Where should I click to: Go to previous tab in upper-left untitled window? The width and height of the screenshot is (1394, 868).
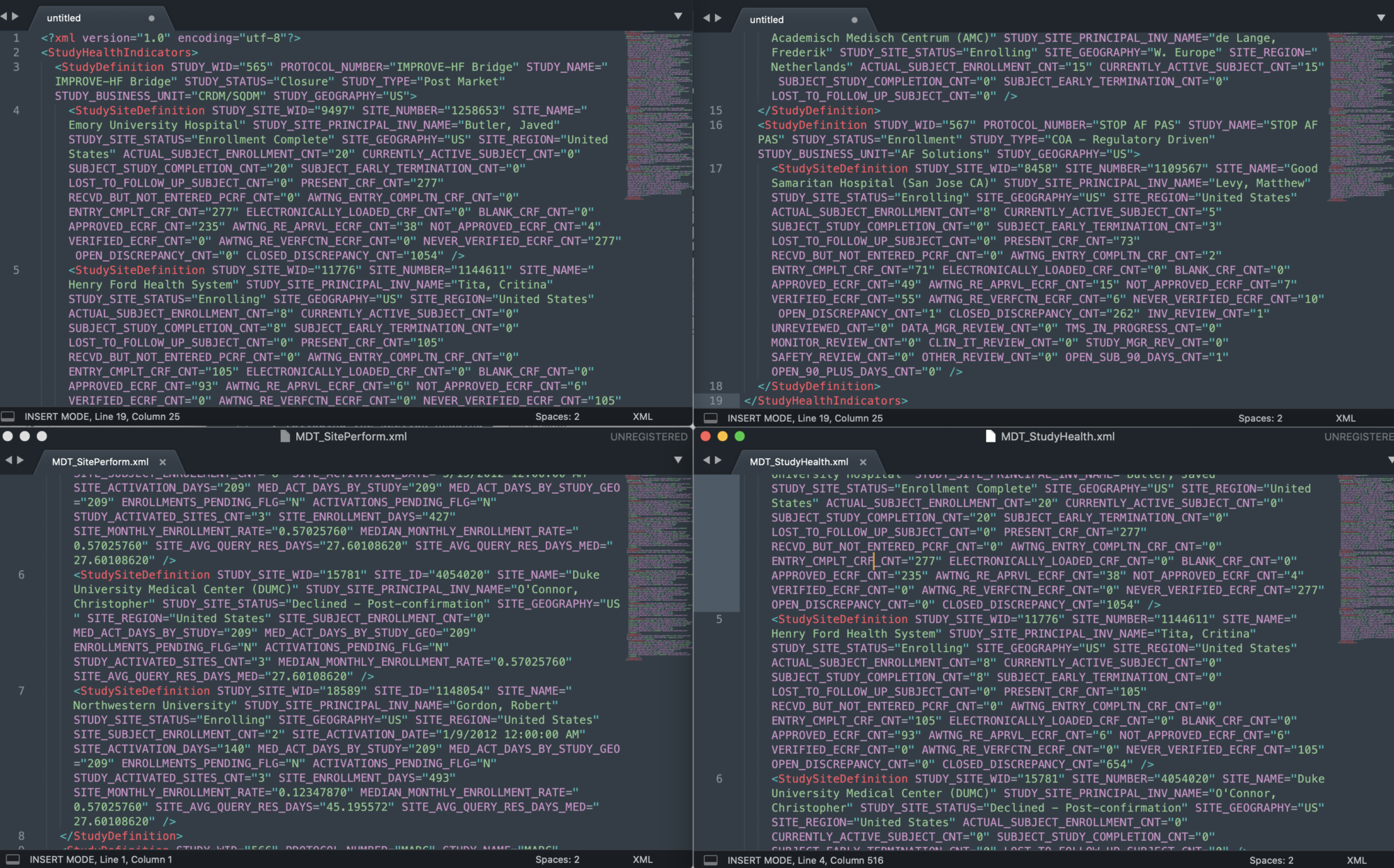click(x=4, y=16)
